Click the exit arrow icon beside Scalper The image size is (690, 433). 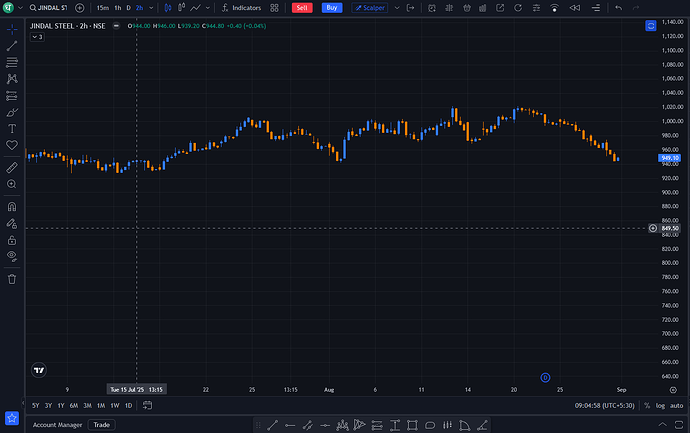coord(410,8)
